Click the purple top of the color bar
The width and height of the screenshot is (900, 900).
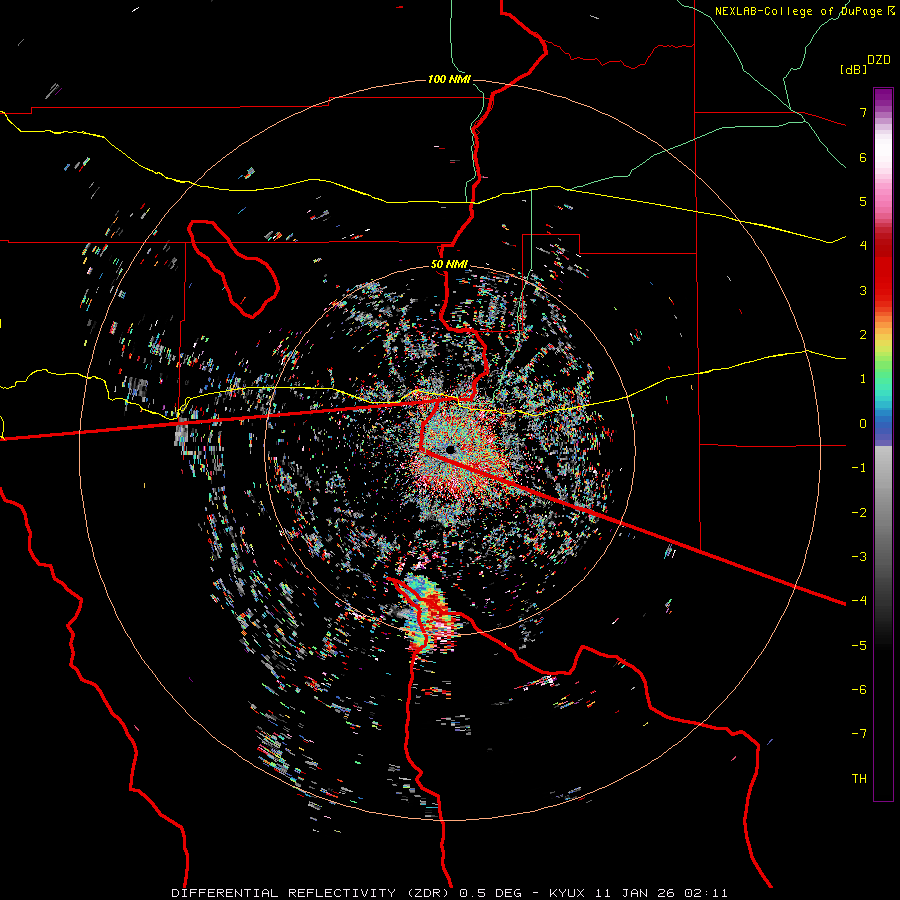pos(883,98)
